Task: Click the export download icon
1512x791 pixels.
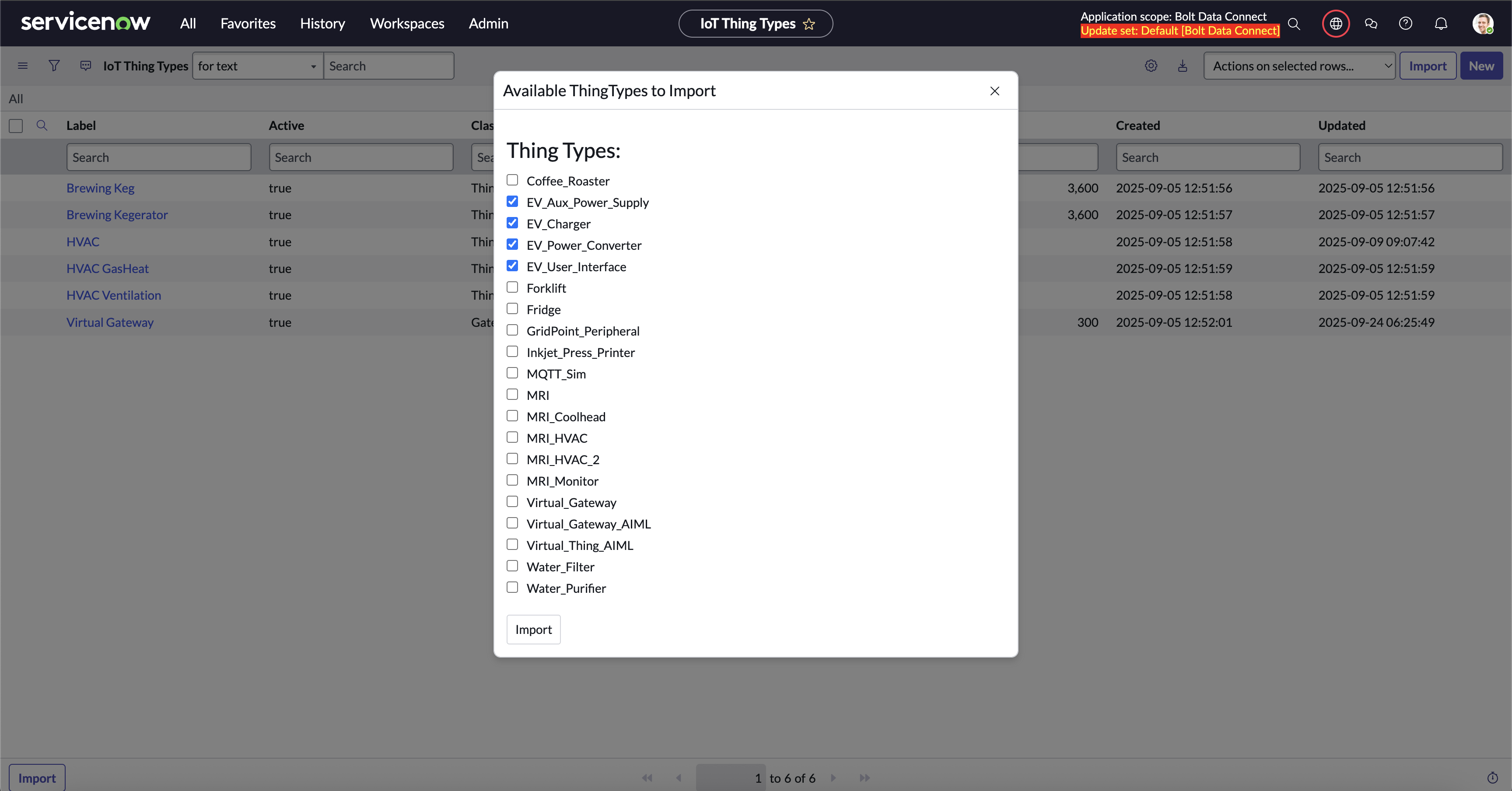Action: pos(1183,66)
